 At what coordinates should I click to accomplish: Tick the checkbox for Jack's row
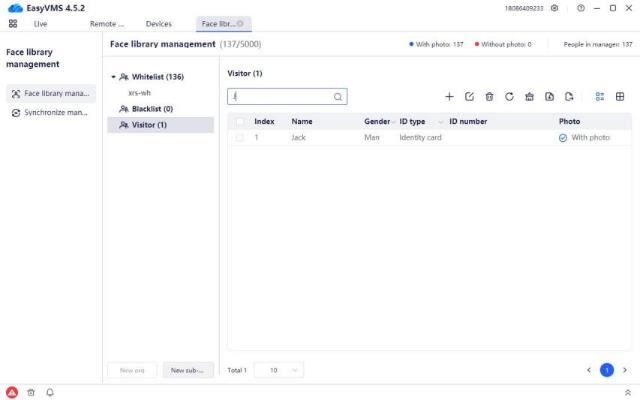(239, 137)
